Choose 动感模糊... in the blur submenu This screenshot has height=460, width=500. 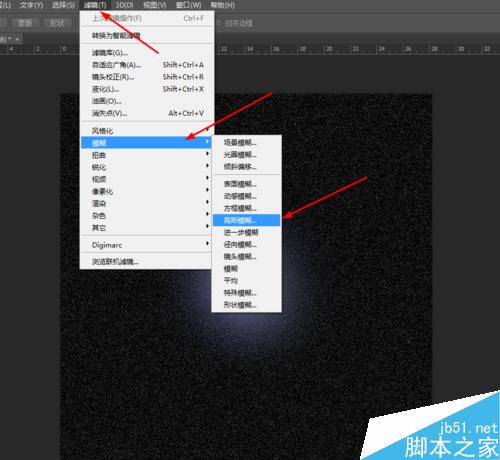click(247, 196)
